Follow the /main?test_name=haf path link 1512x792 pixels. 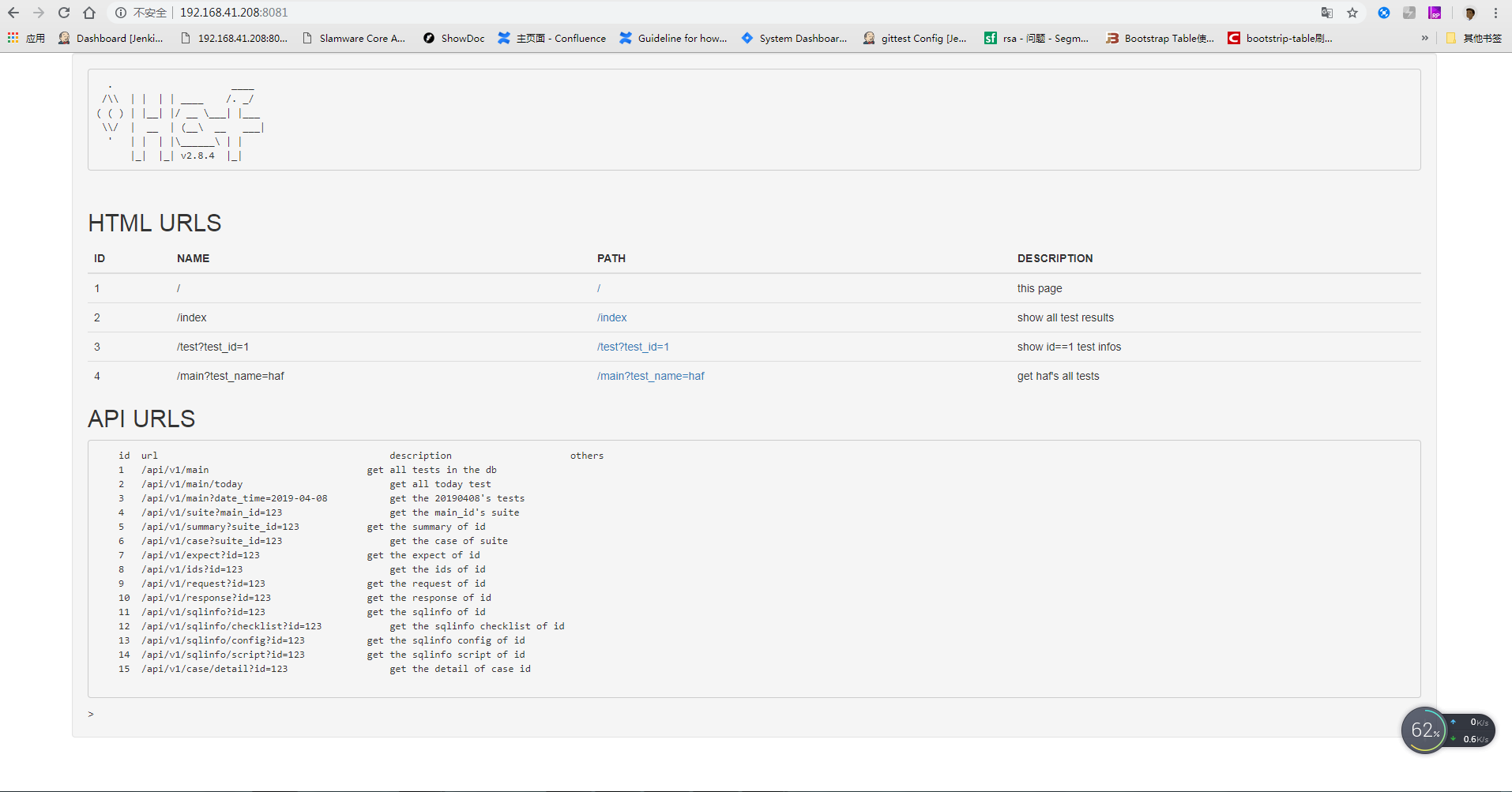650,376
